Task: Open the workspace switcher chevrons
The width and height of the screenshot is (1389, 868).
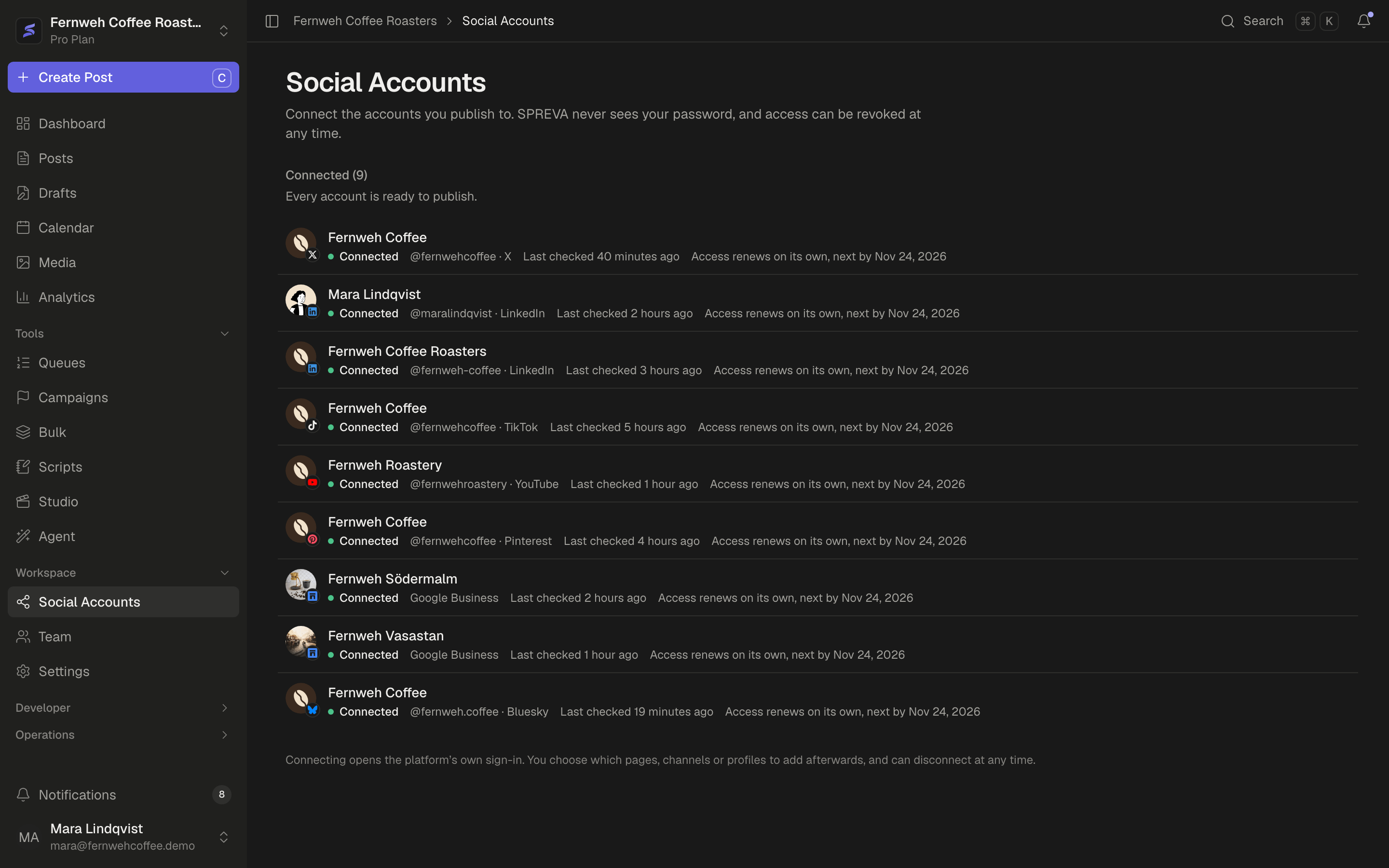Action: pos(224,30)
